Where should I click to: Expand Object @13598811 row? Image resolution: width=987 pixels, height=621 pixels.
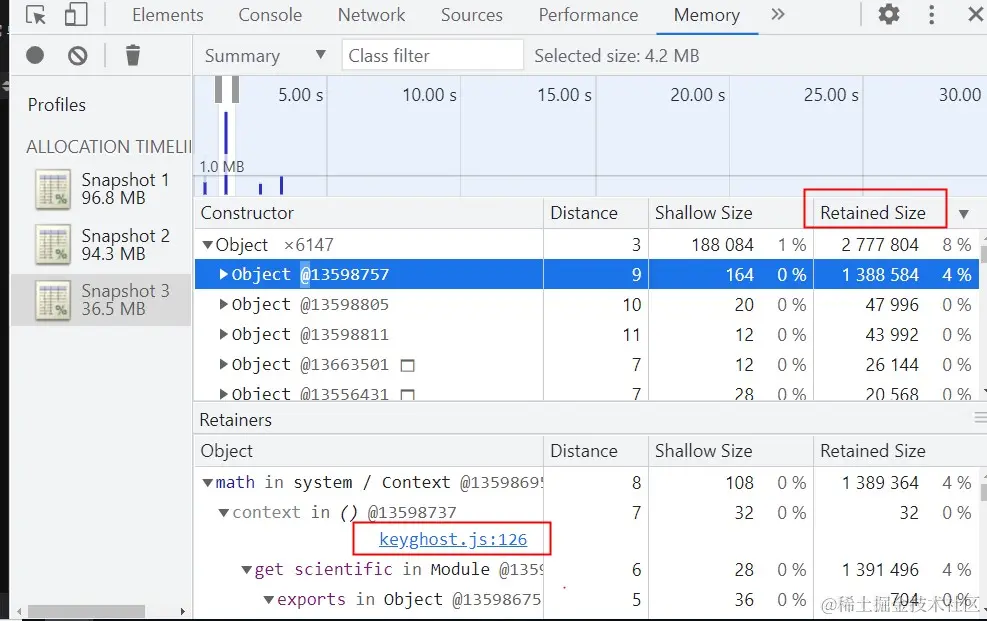coord(223,334)
